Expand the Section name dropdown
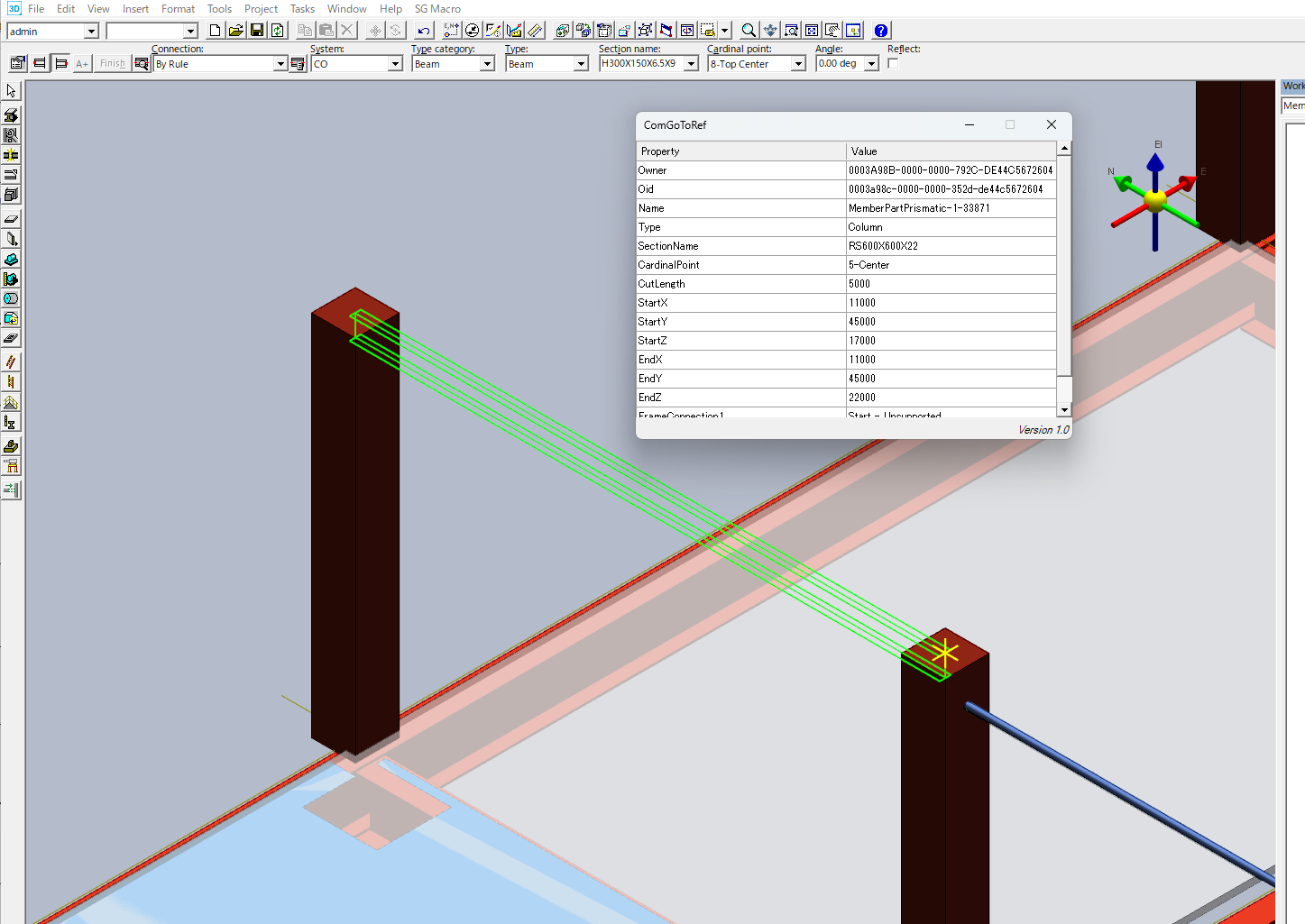1305x924 pixels. coord(691,64)
